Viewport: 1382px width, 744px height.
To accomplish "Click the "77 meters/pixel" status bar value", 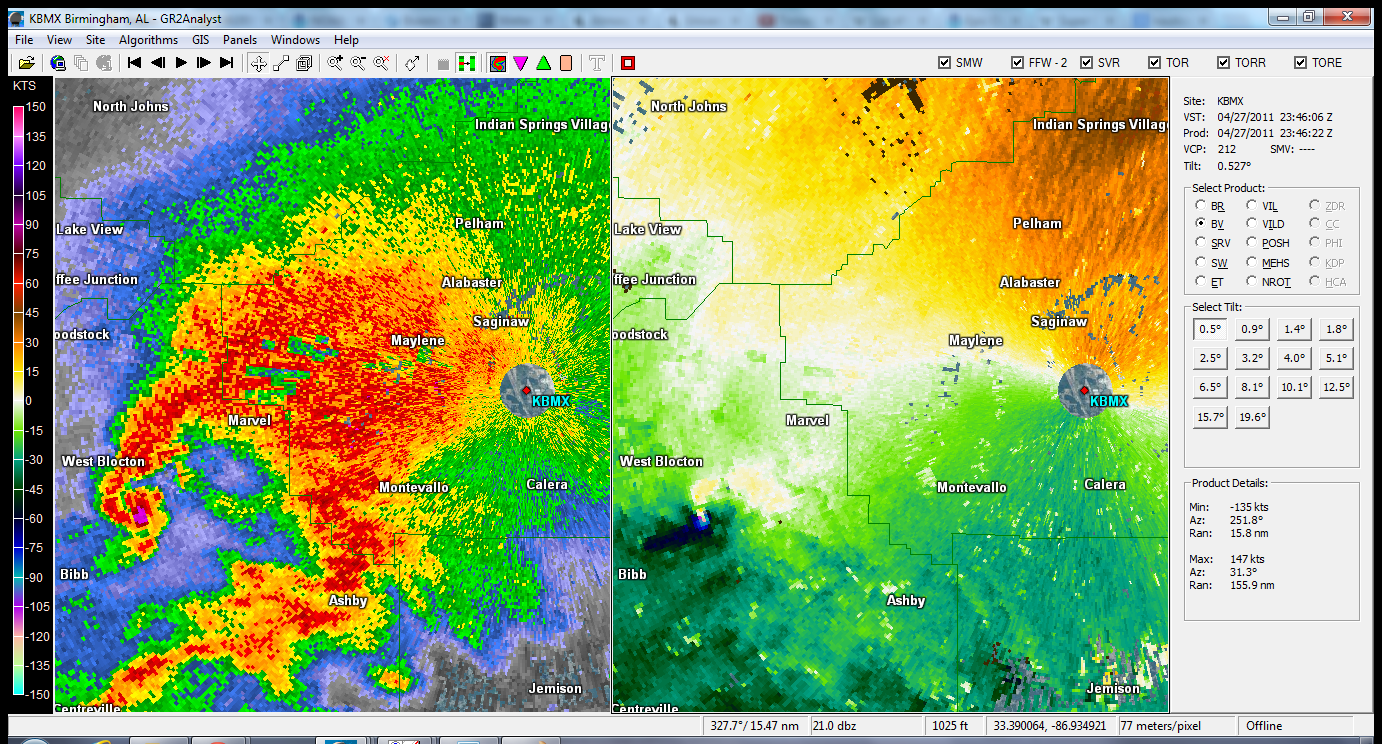I will click(1161, 726).
